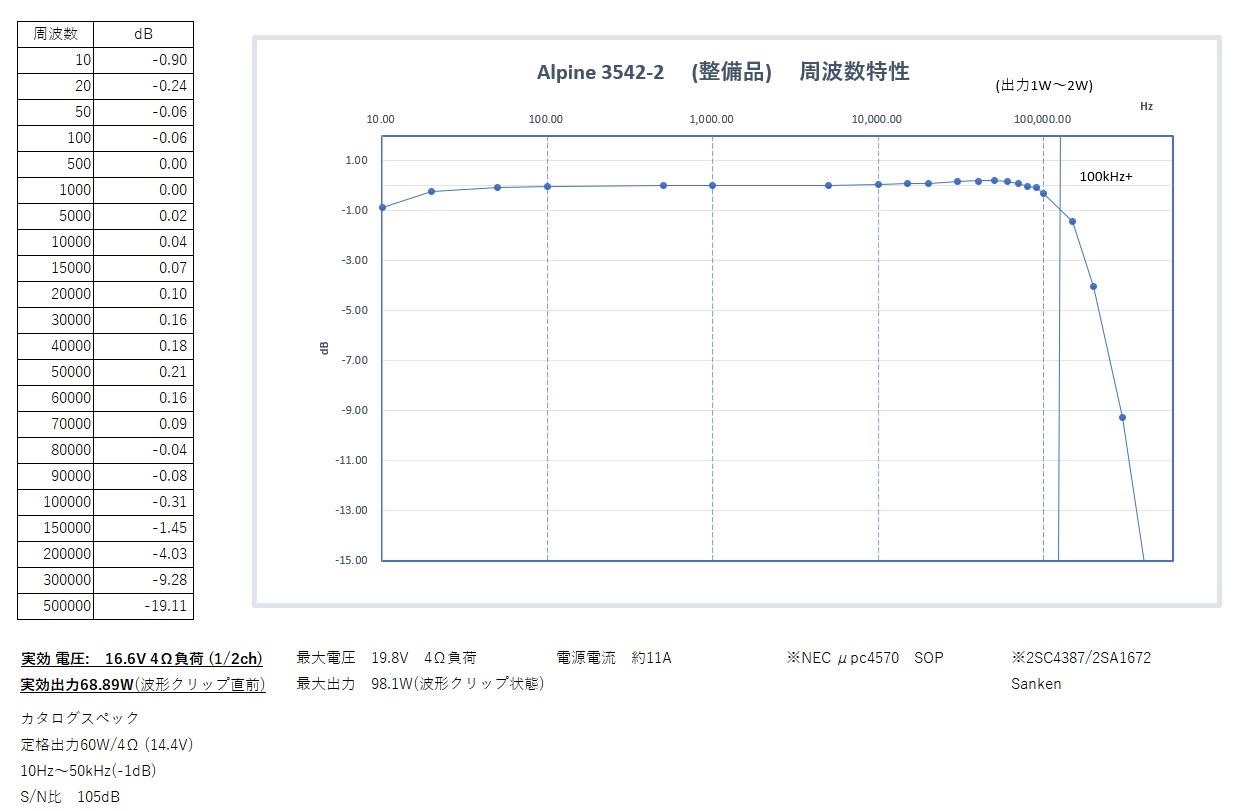Viewport: 1253px width, 811px height.
Task: Select the table cell showing -19.11
Action: pyautogui.click(x=143, y=606)
